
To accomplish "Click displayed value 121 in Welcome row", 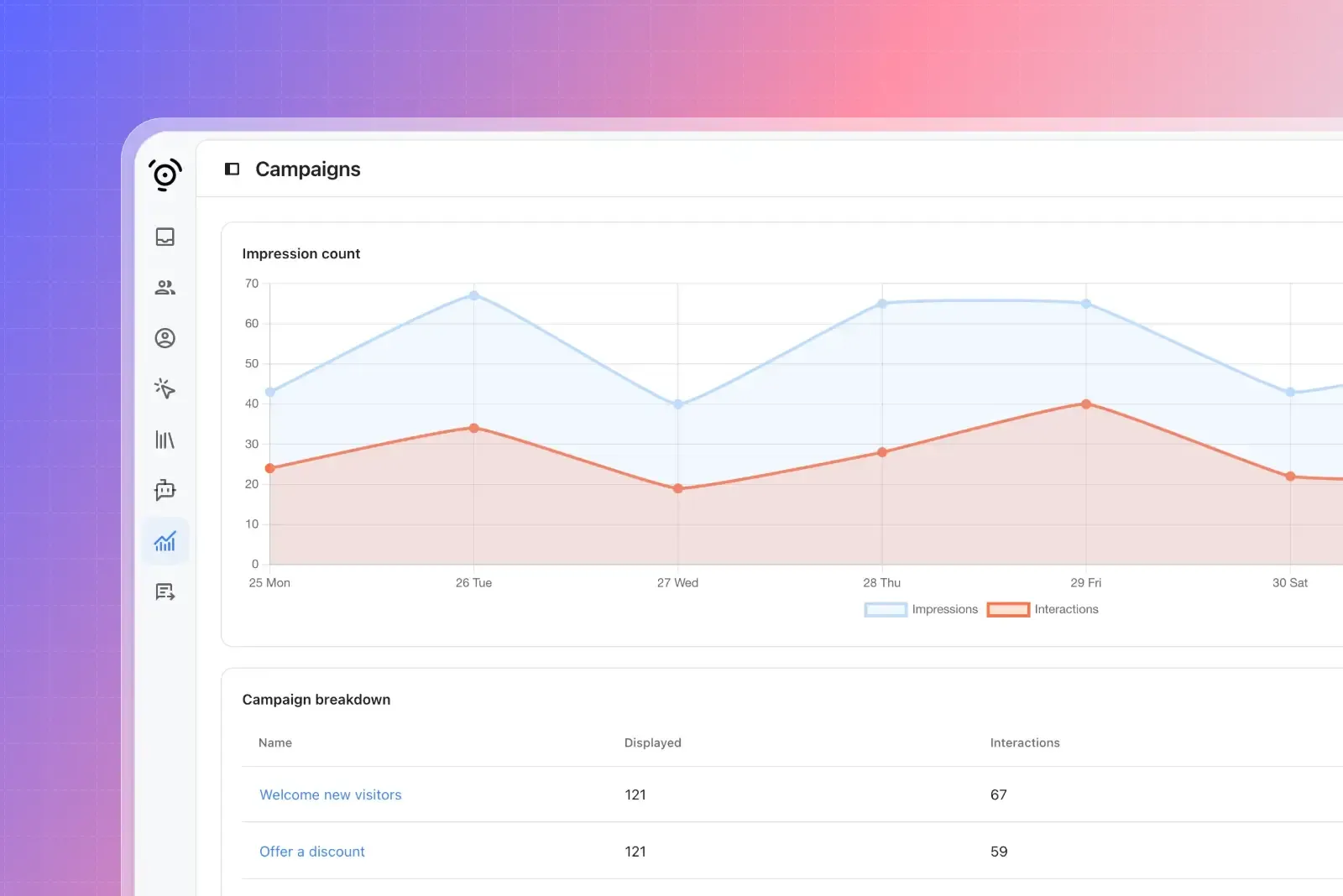I will 635,794.
